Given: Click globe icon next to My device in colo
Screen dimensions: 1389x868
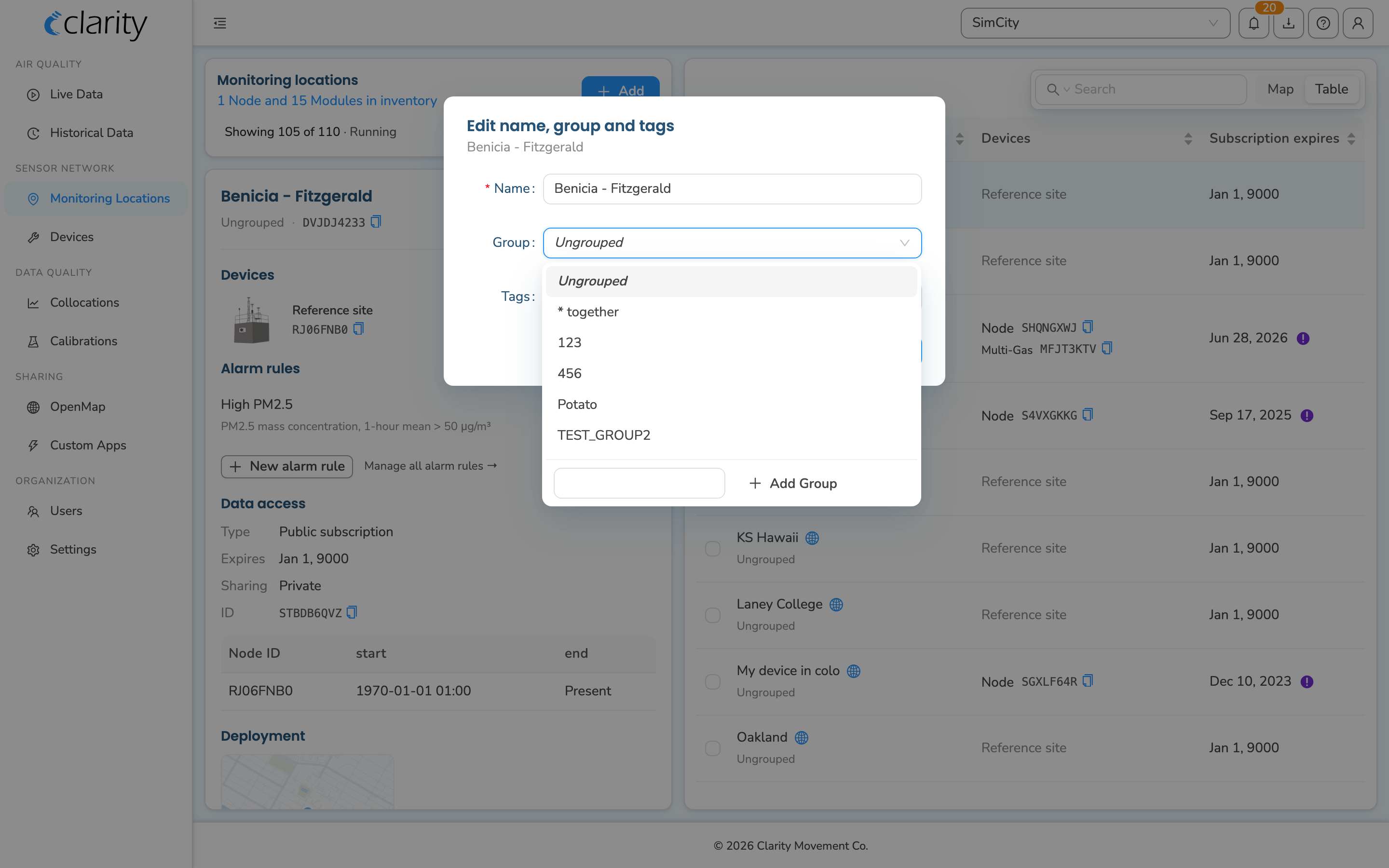Looking at the screenshot, I should click(854, 671).
